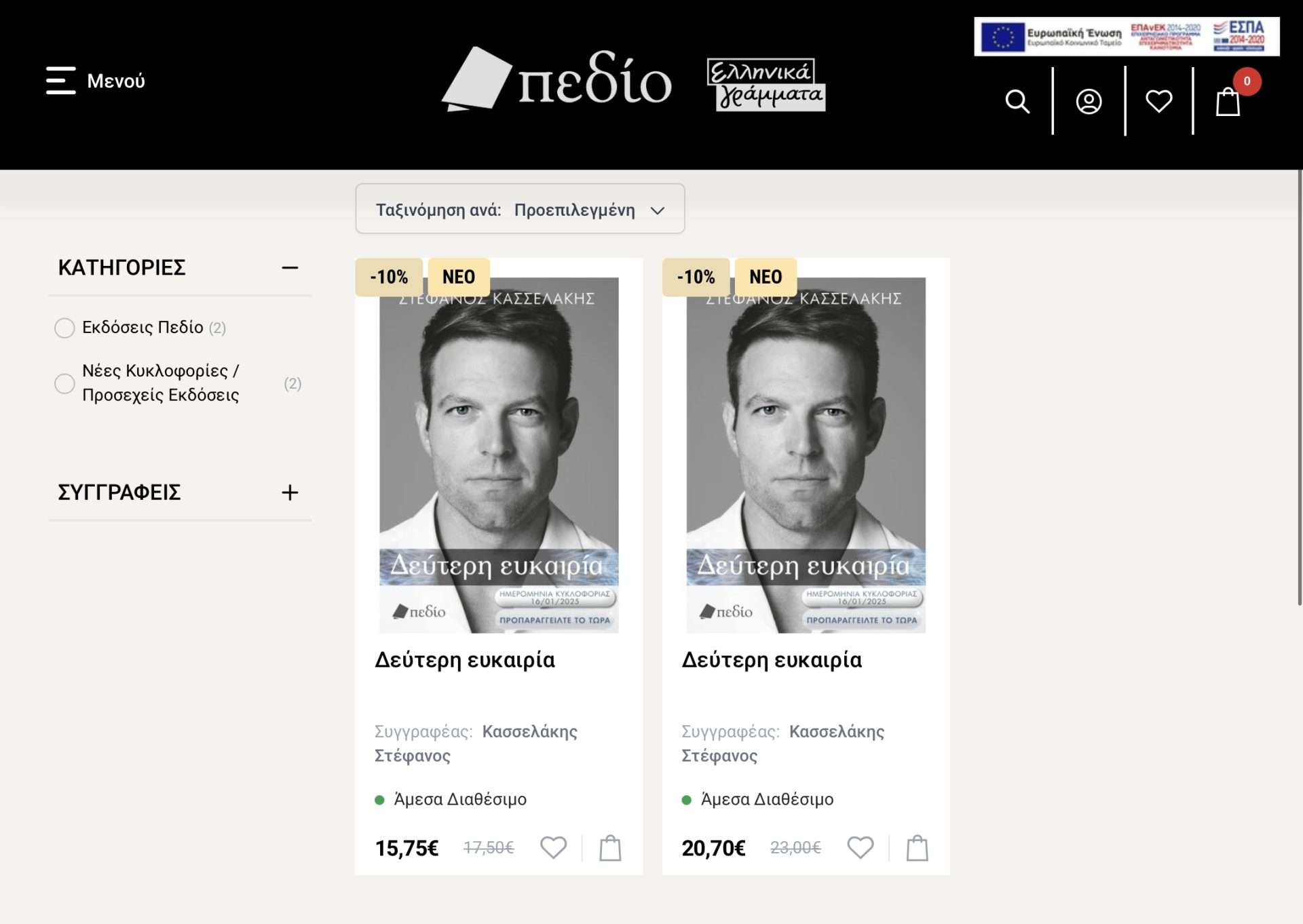Expand the ΣΥΓΓΡΑΦΕΙΣ section
The width and height of the screenshot is (1303, 924).
(x=290, y=493)
